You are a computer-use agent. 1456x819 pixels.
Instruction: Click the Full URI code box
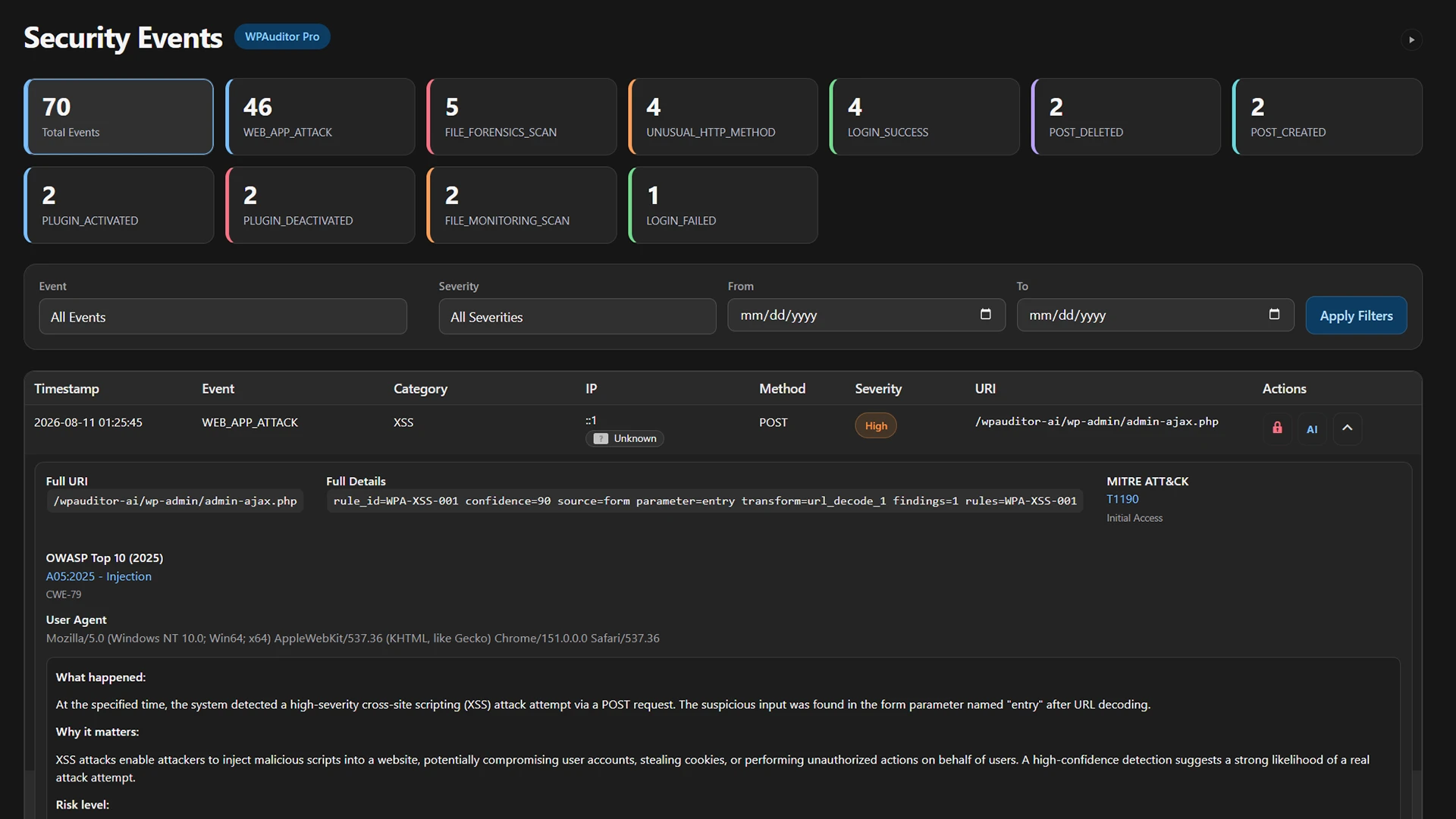(x=175, y=501)
